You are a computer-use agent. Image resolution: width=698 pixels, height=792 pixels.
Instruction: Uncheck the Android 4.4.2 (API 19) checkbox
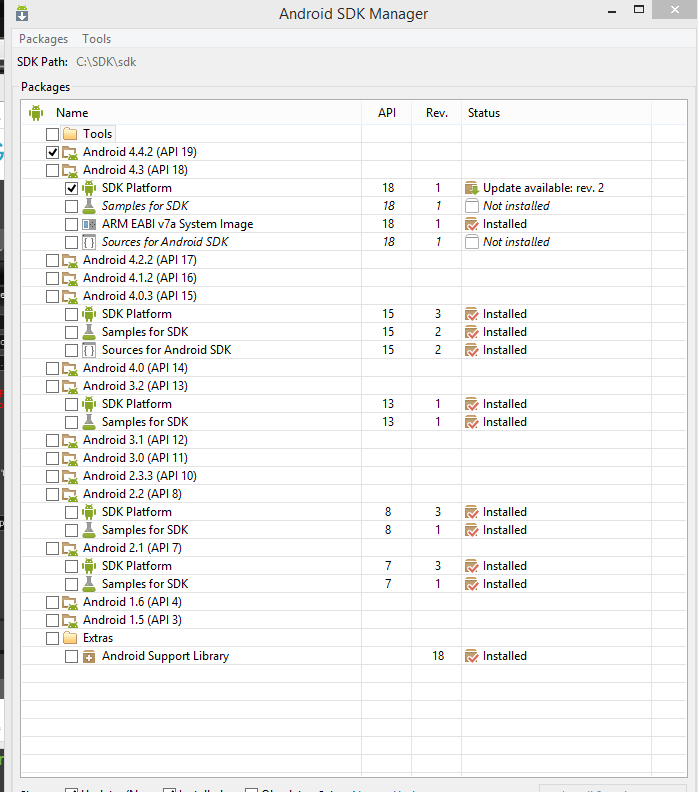(53, 152)
